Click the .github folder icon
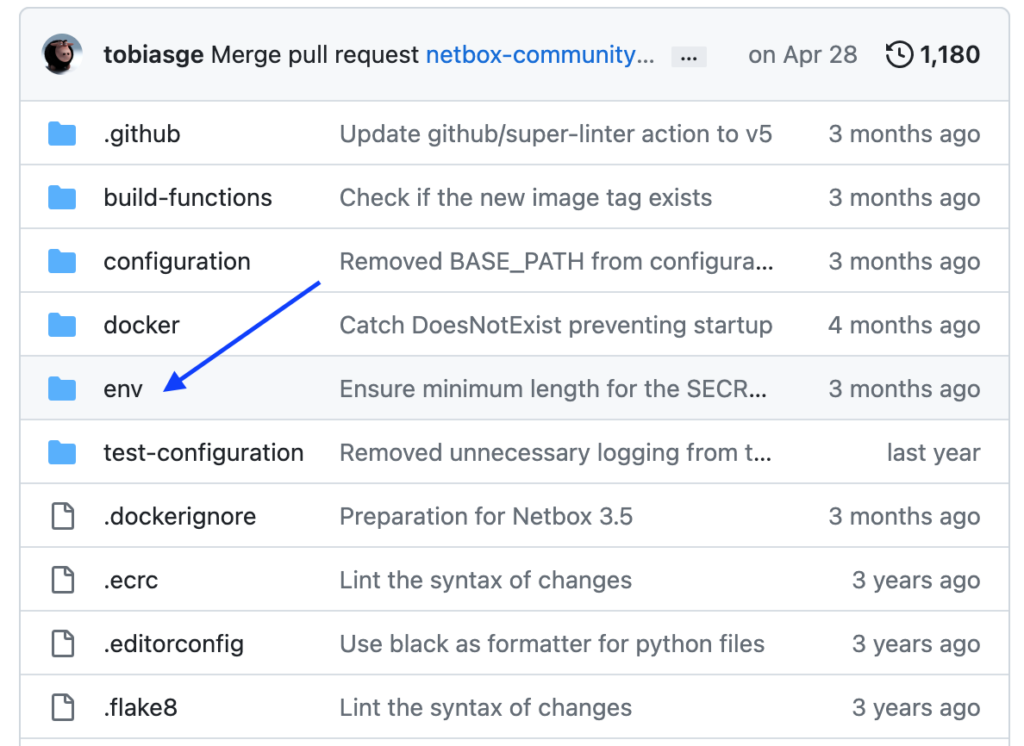This screenshot has width=1024, height=746. tap(62, 134)
